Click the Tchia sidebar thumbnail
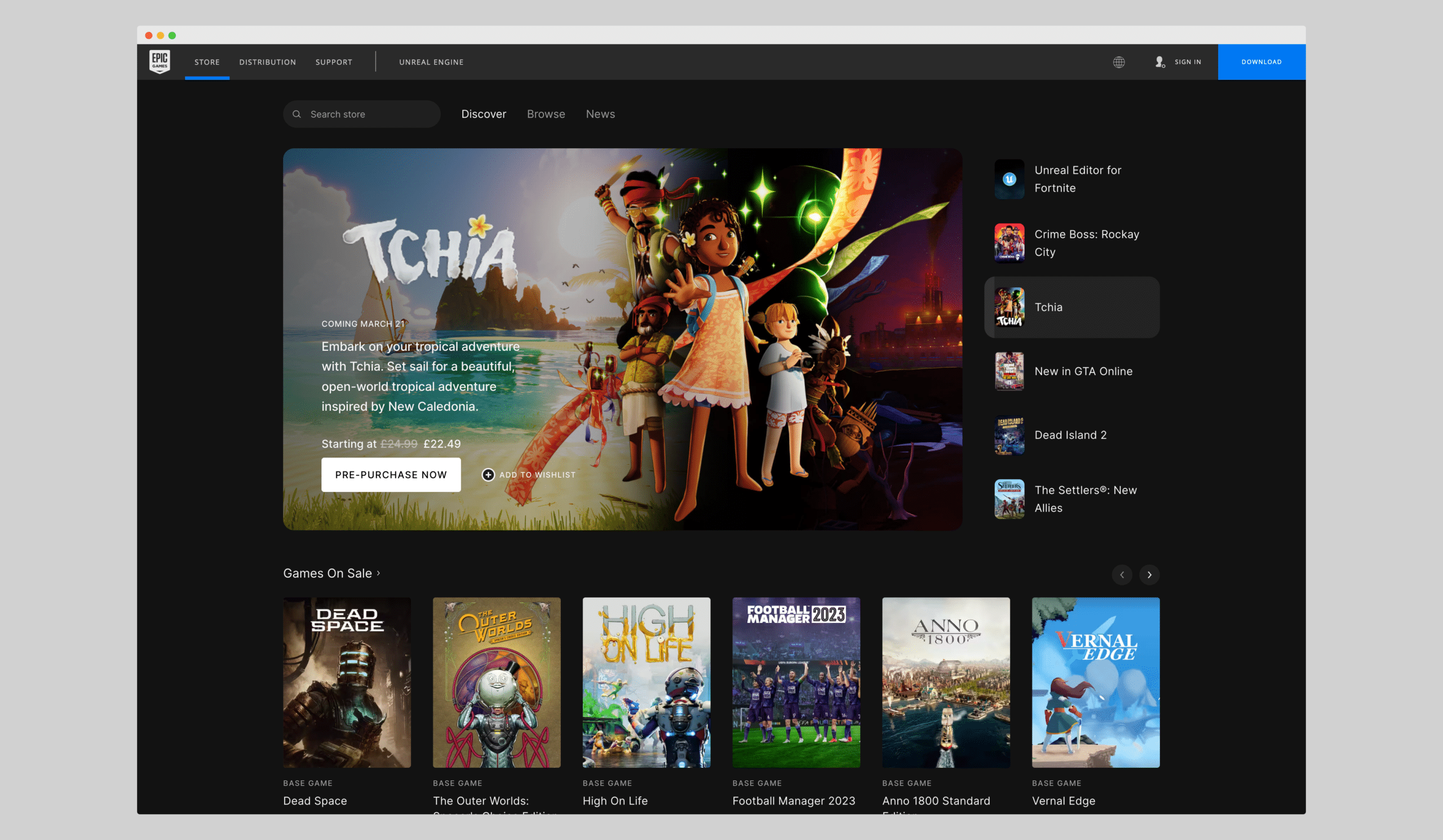Image resolution: width=1443 pixels, height=840 pixels. coord(1009,307)
